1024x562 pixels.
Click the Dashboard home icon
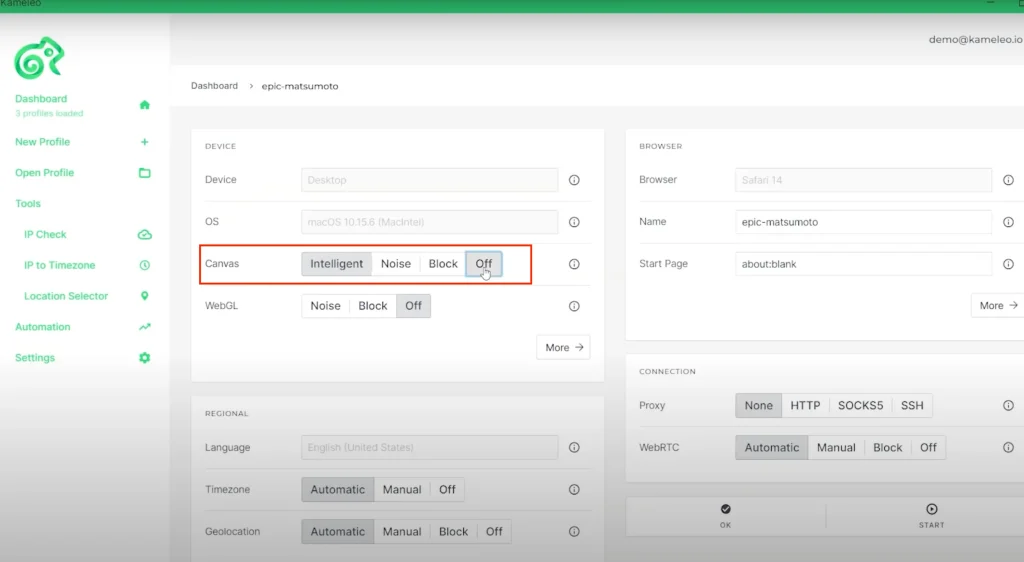[144, 104]
